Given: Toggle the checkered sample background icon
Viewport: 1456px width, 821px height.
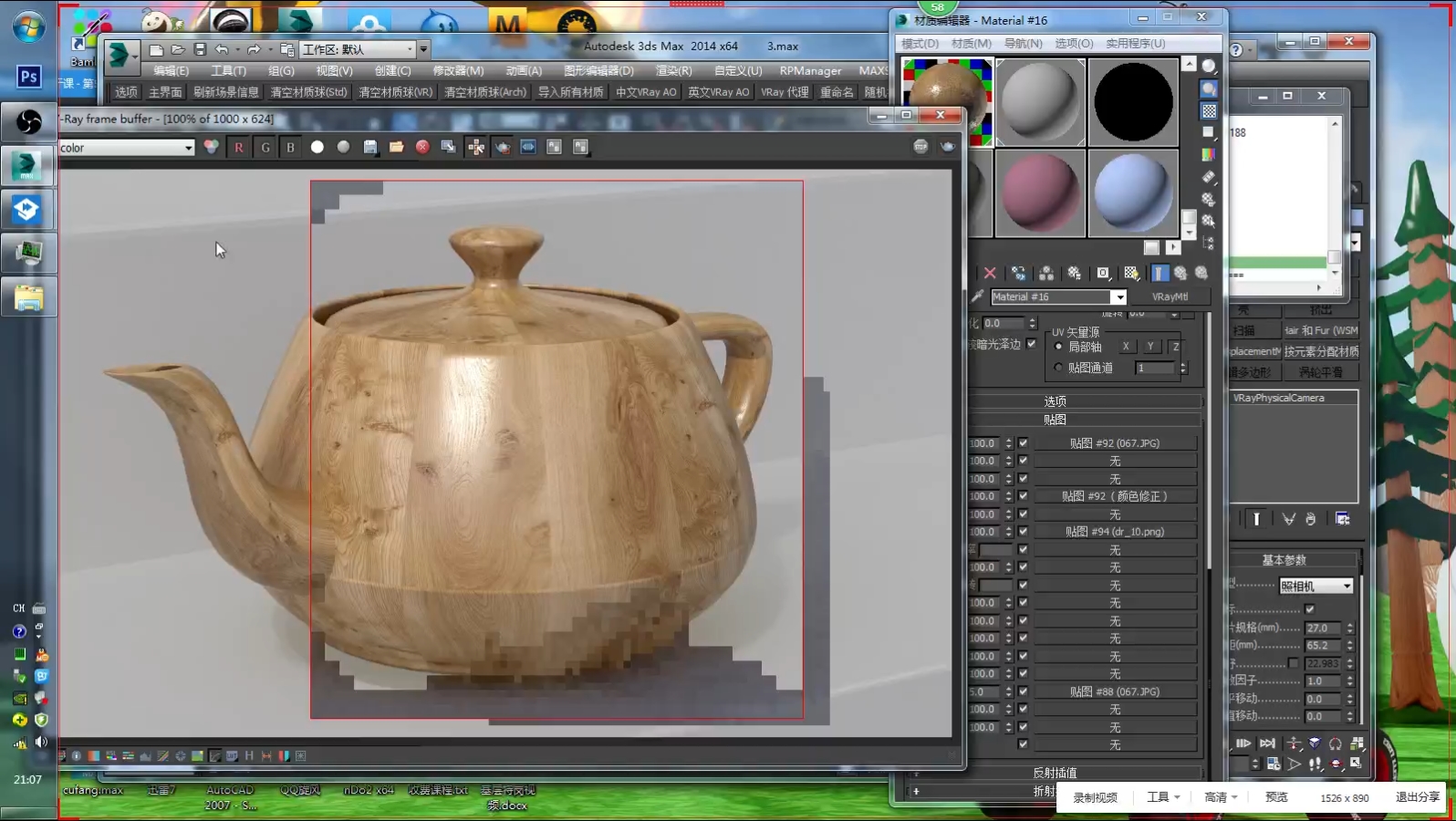Looking at the screenshot, I should pyautogui.click(x=1209, y=110).
